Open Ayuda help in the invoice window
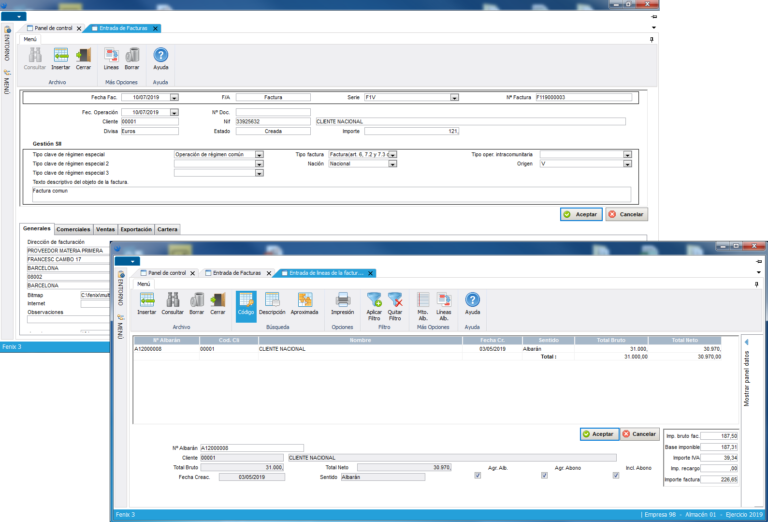Image resolution: width=768 pixels, height=522 pixels. [160, 58]
